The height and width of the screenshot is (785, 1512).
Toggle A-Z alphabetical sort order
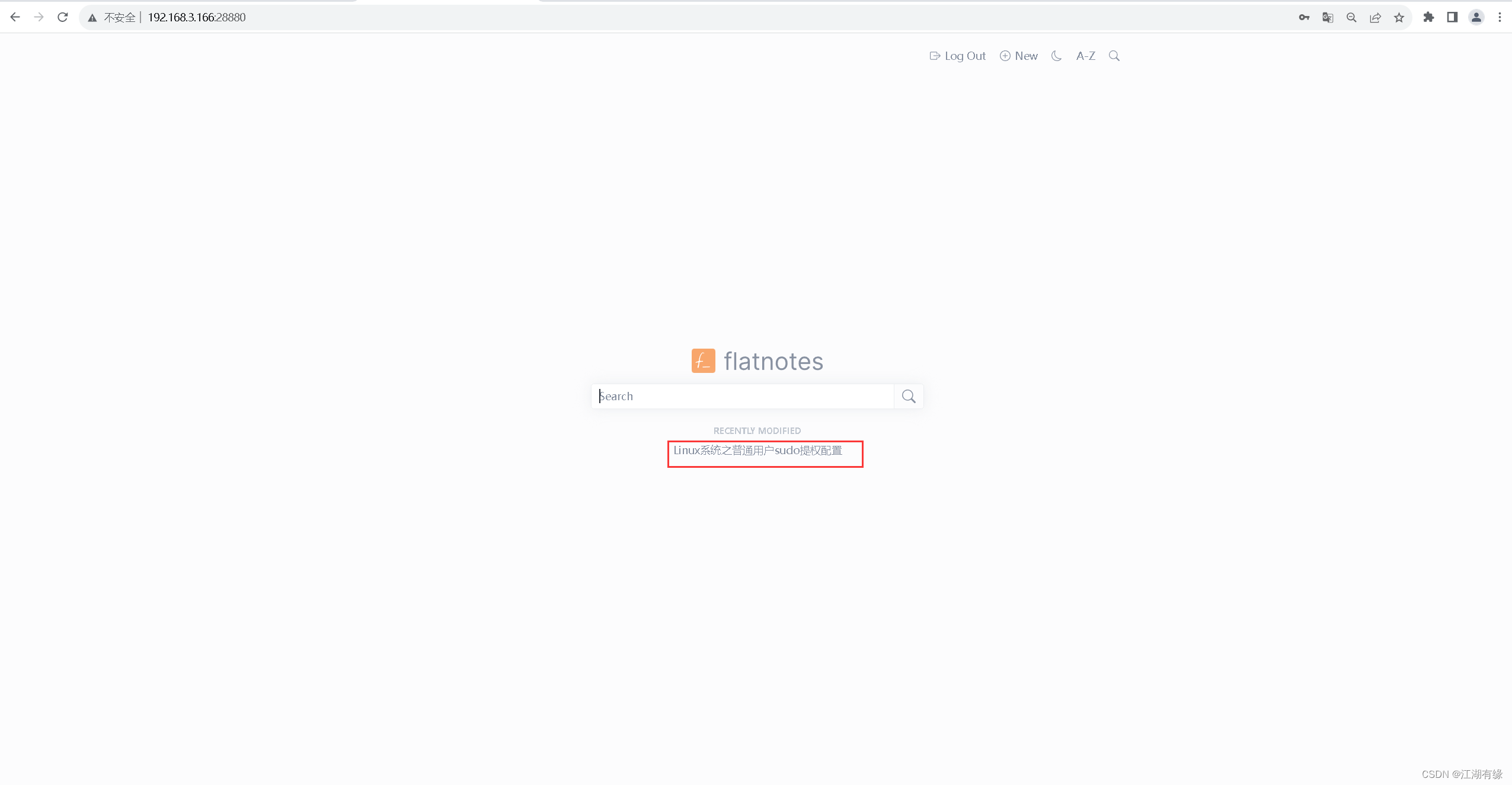point(1085,56)
